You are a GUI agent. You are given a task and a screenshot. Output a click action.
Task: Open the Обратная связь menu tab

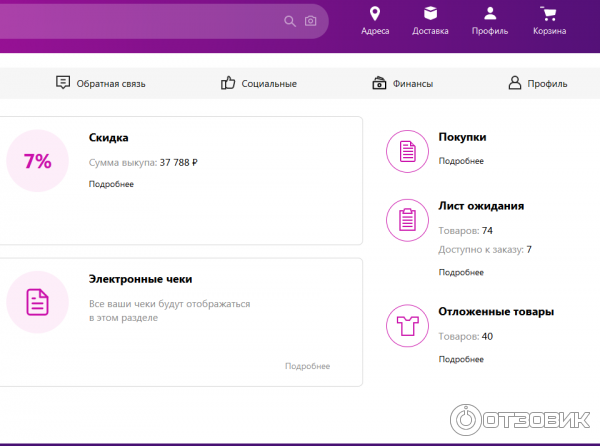100,84
